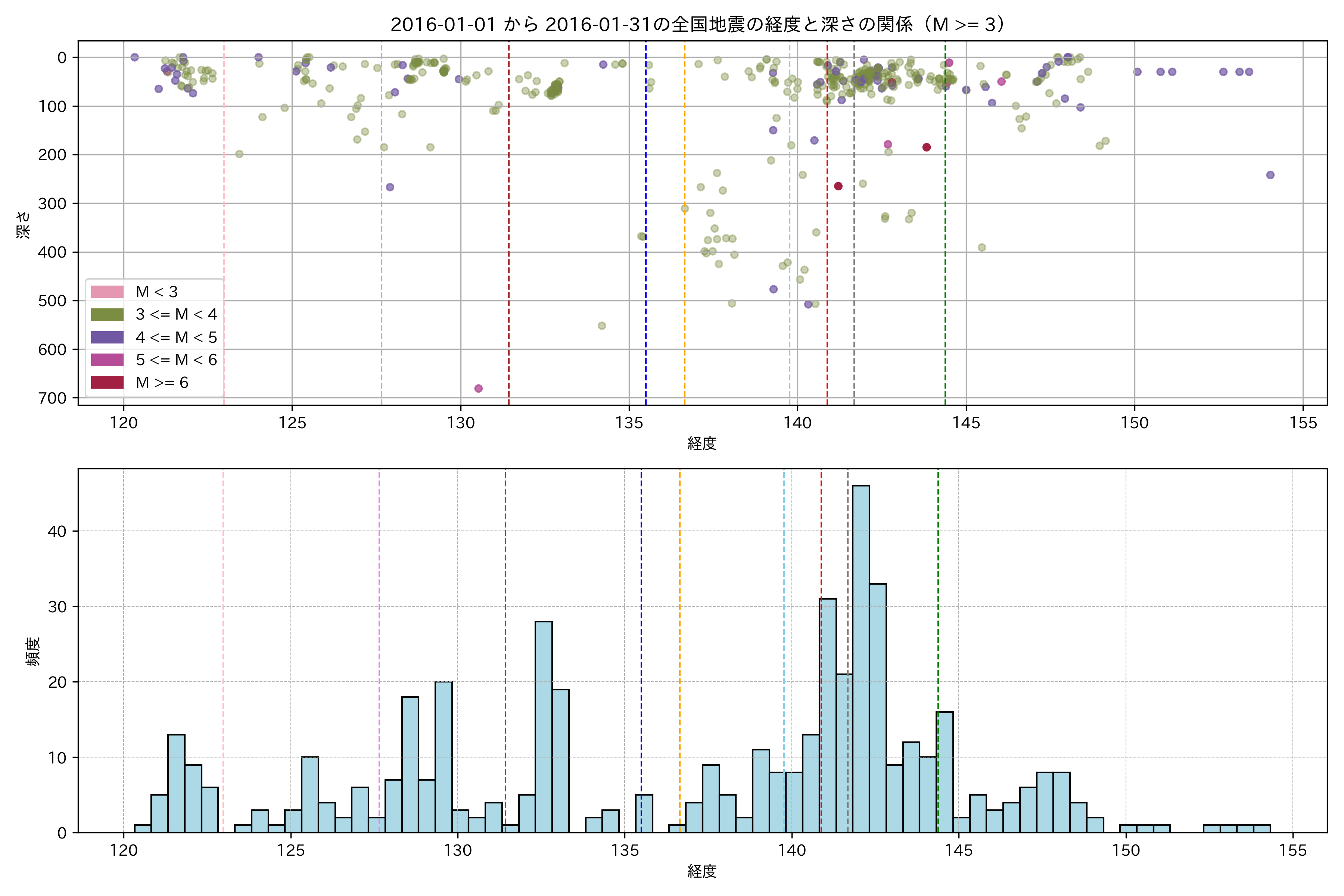Click the 経度 label under the scatter plot
The height and width of the screenshot is (896, 1344).
point(702,444)
